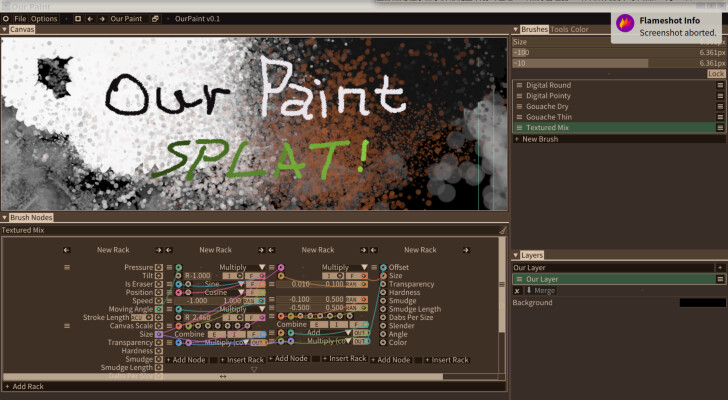Select the Canvas tab

point(22,29)
